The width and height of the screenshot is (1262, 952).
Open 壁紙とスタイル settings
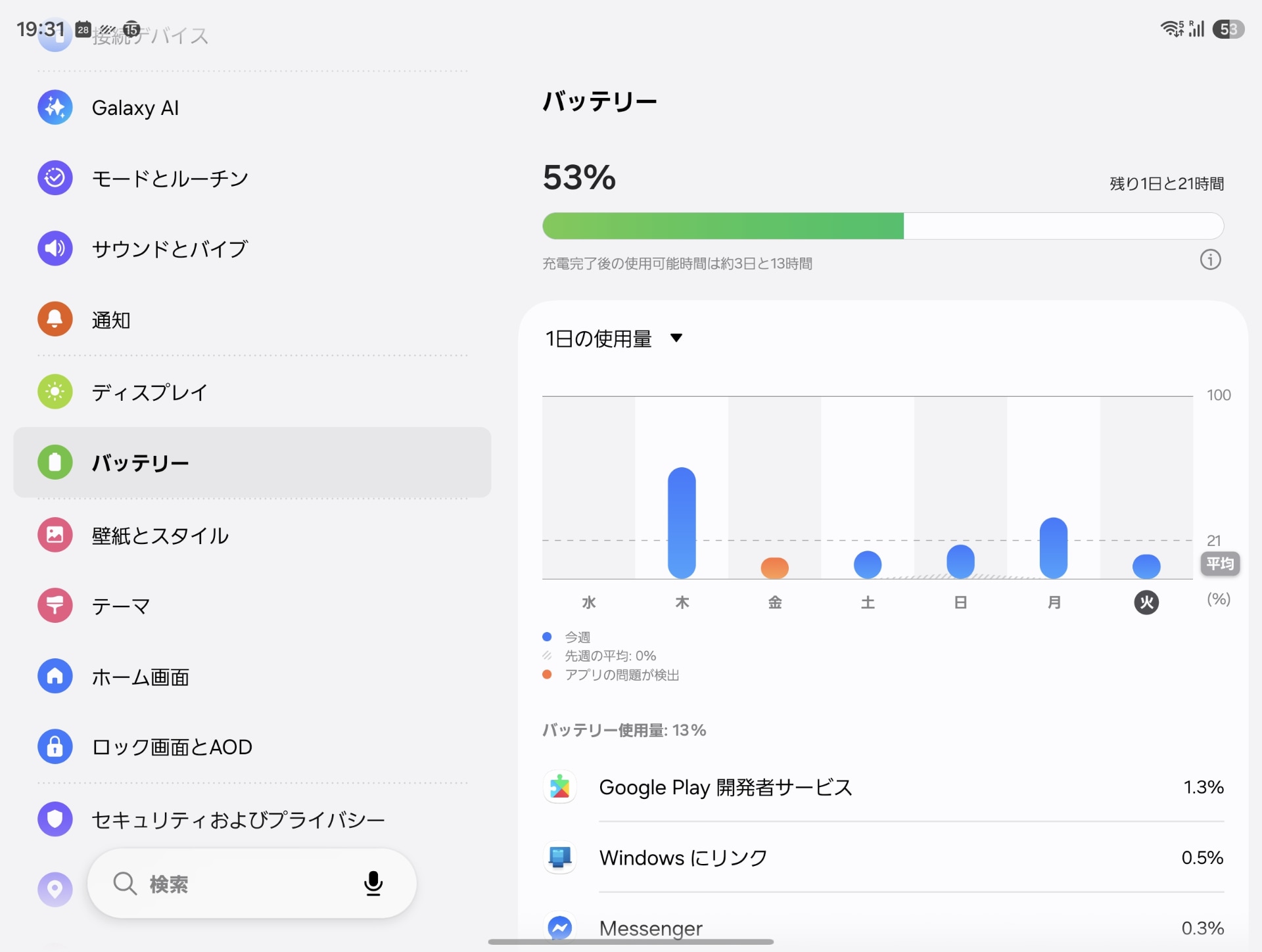point(252,535)
